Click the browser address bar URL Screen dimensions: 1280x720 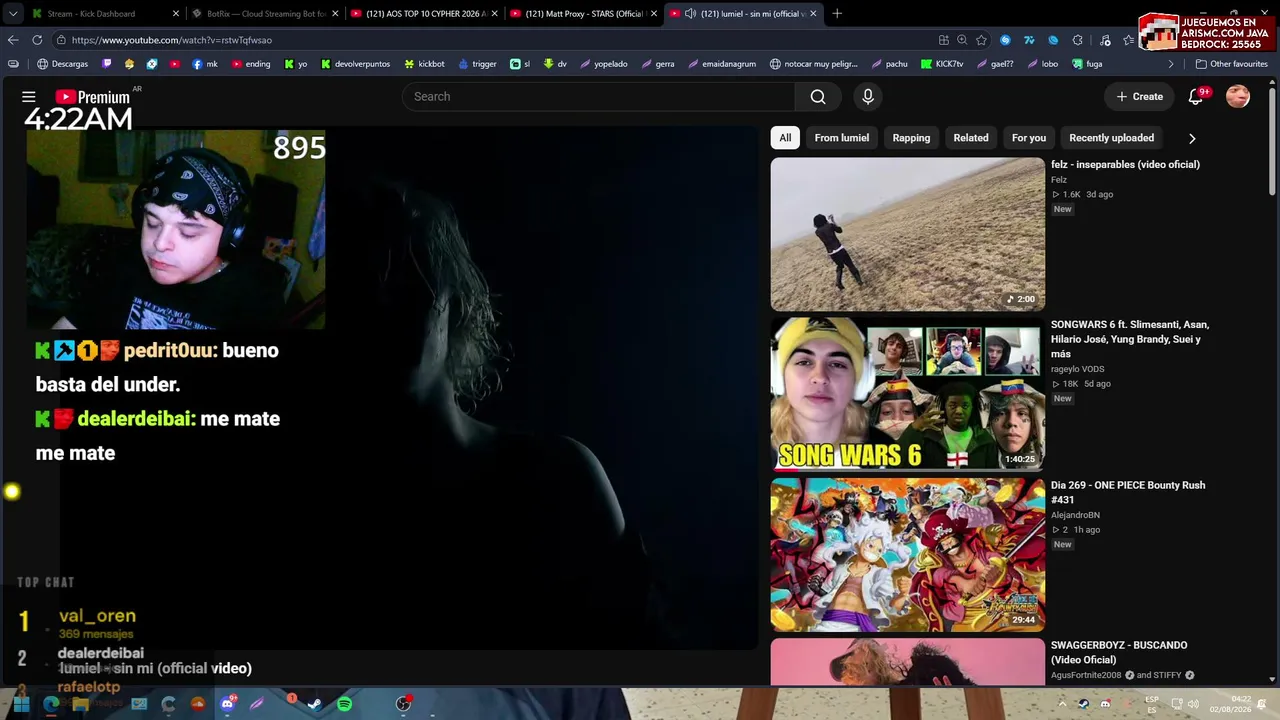click(x=172, y=40)
